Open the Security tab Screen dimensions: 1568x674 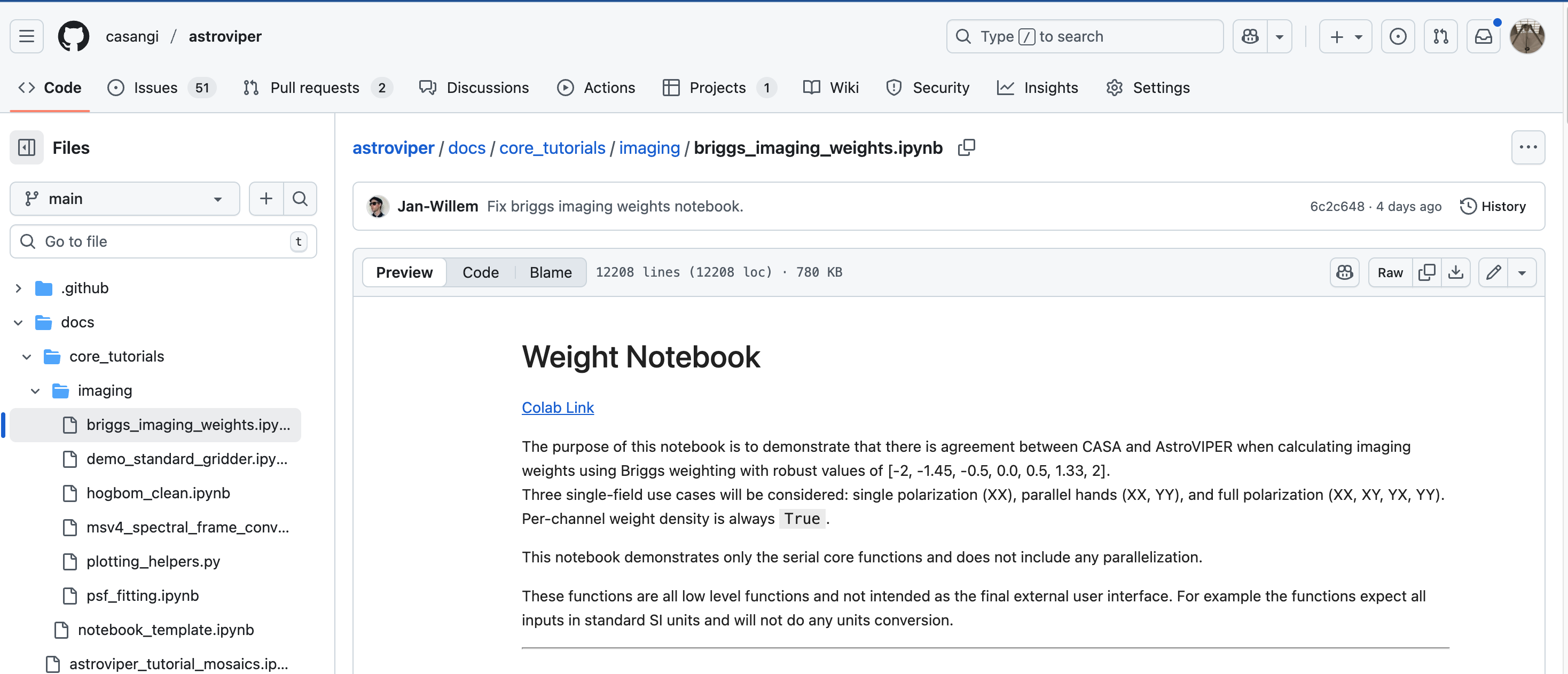928,88
